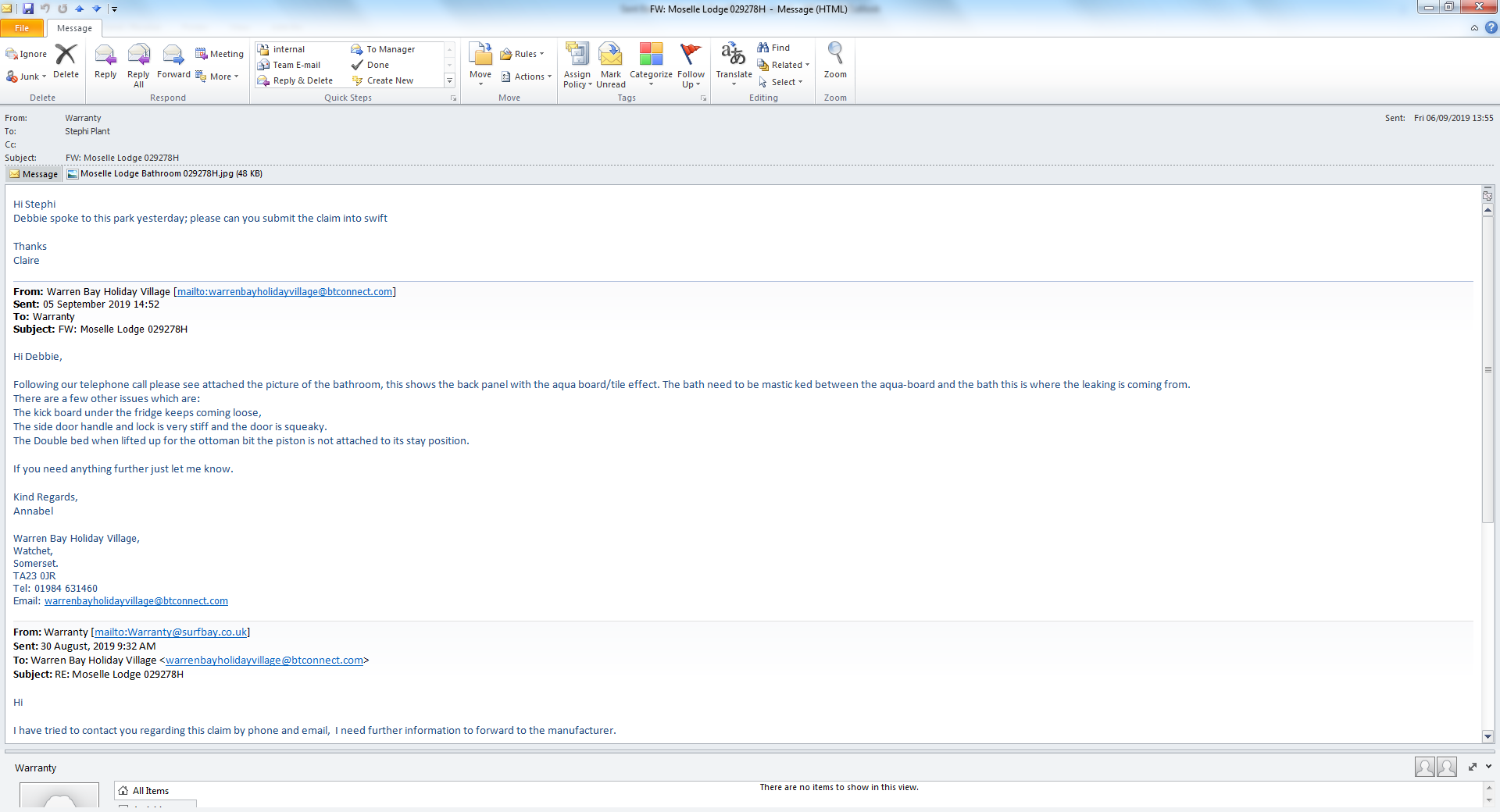
Task: Open the Actions dropdown menu
Action: [x=526, y=77]
